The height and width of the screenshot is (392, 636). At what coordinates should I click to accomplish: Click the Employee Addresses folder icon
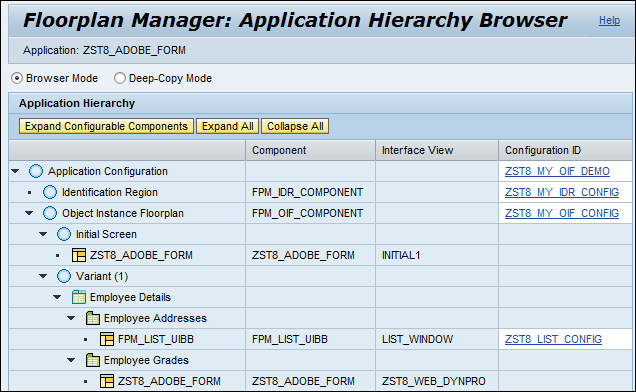click(x=92, y=318)
